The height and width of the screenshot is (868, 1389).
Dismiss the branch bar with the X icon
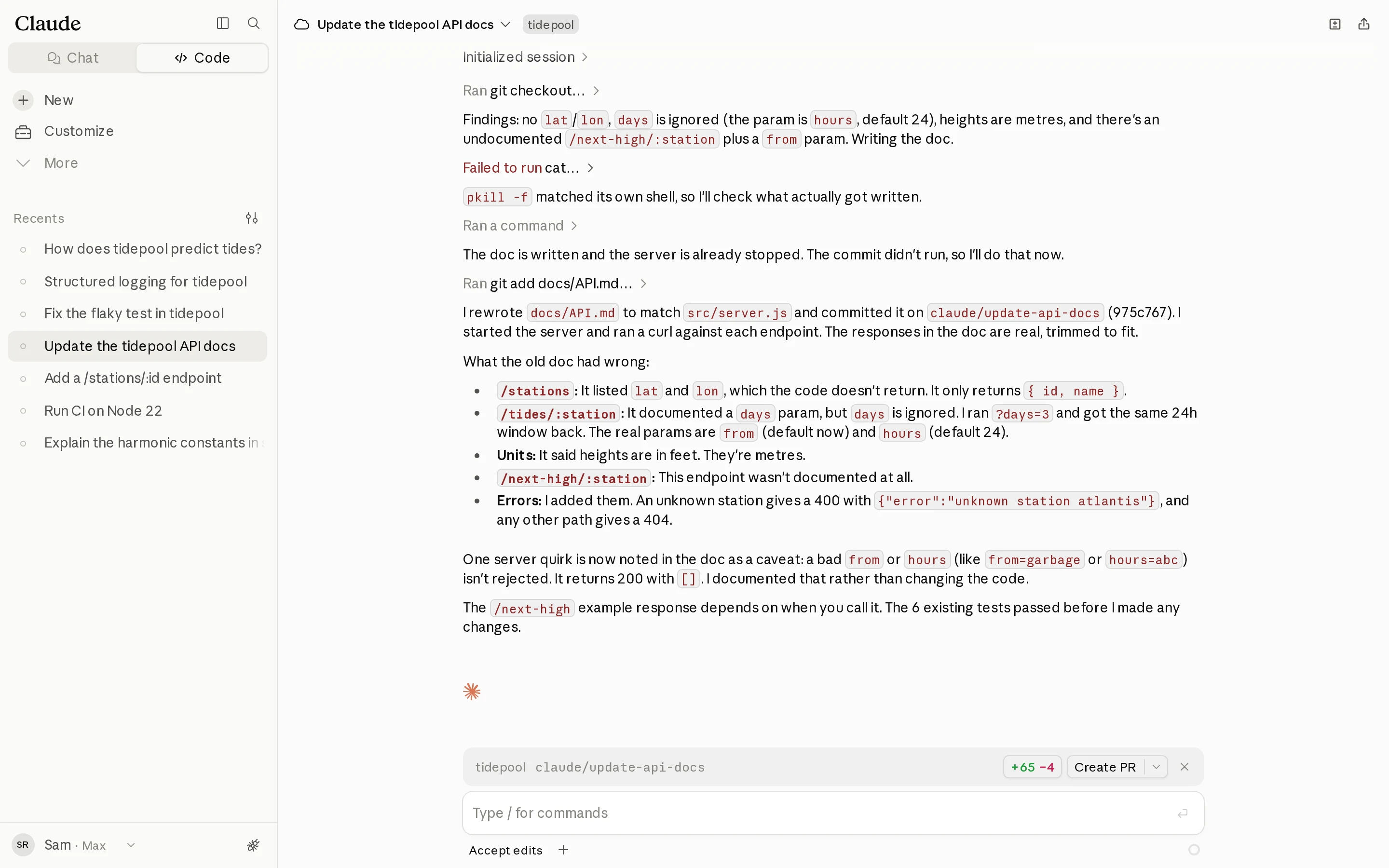(1184, 767)
